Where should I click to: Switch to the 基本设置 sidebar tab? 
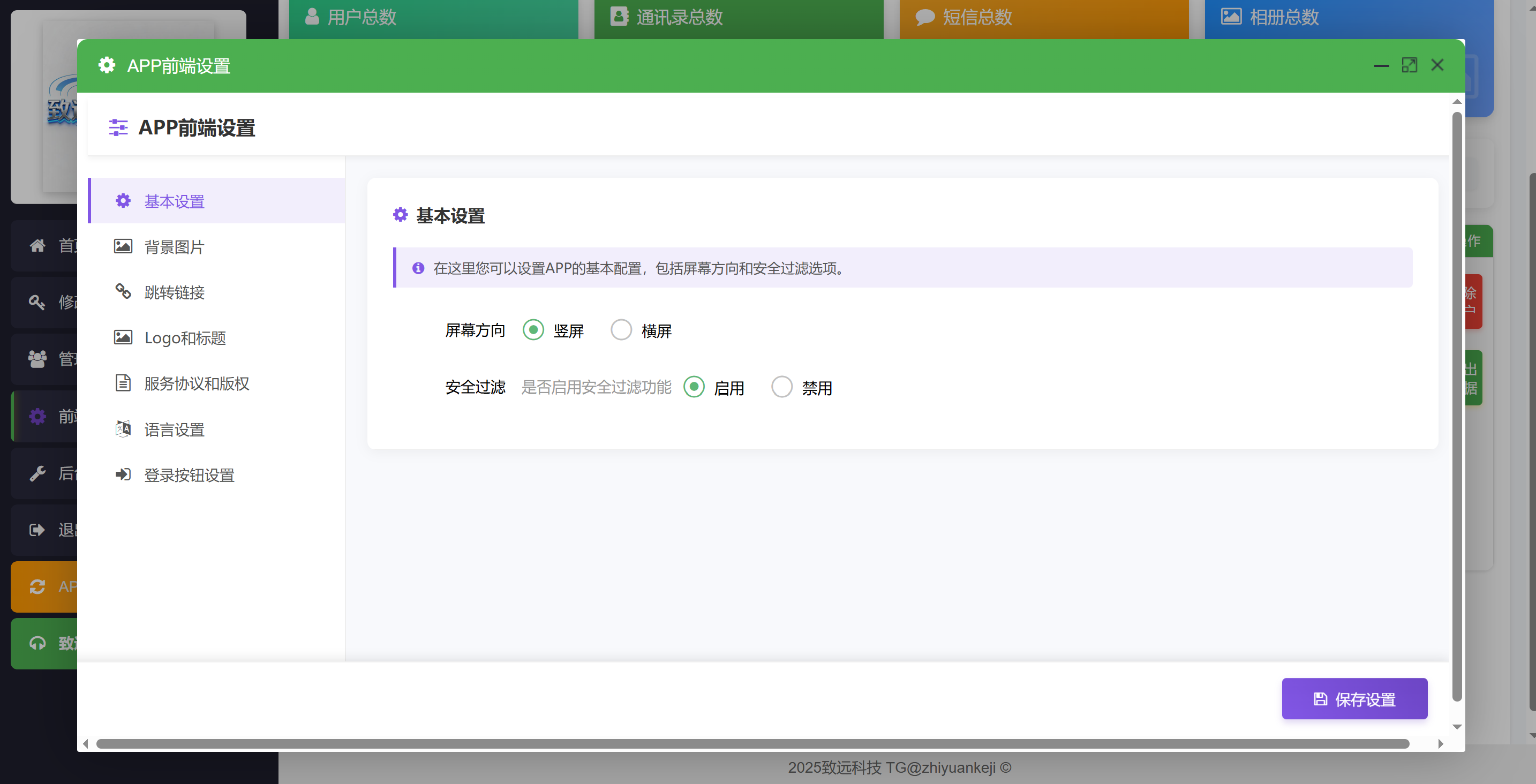174,201
